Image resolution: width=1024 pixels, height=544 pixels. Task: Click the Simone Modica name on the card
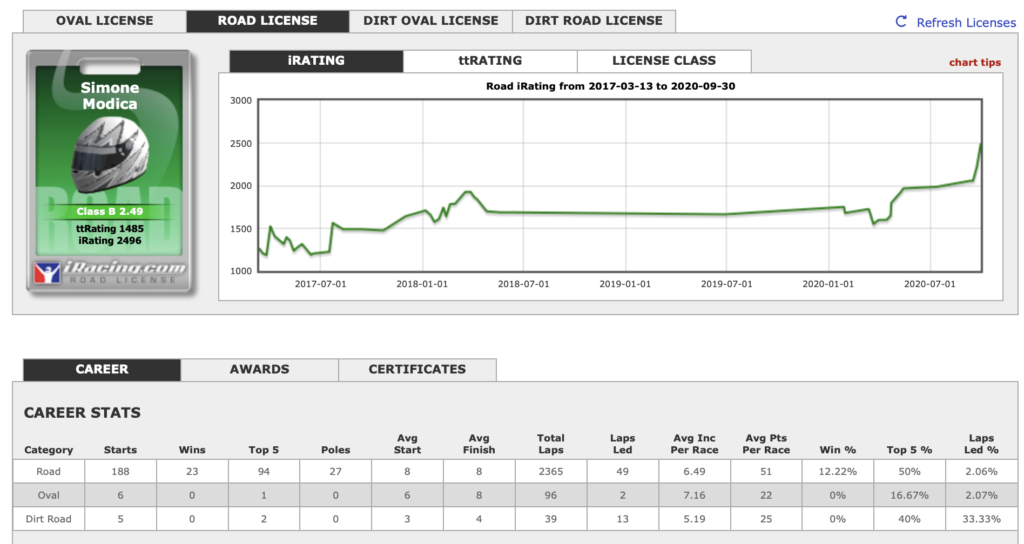(x=110, y=95)
